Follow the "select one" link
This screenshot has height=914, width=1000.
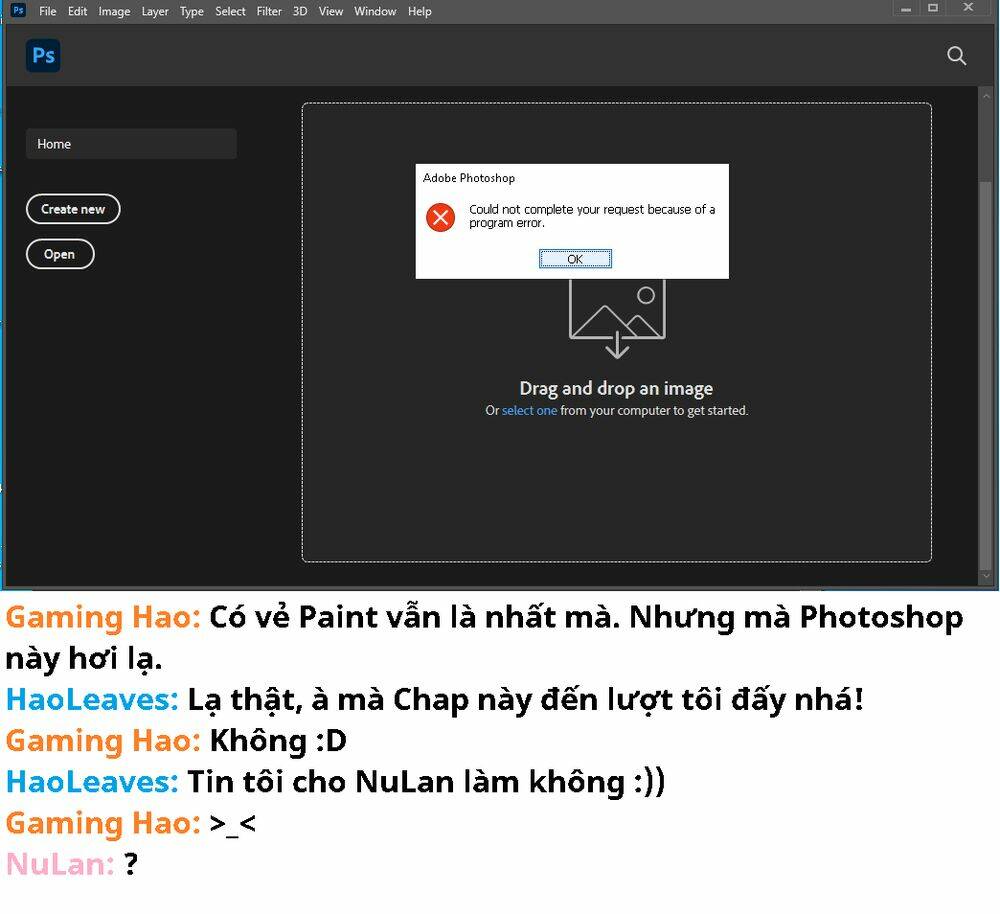pyautogui.click(x=529, y=411)
